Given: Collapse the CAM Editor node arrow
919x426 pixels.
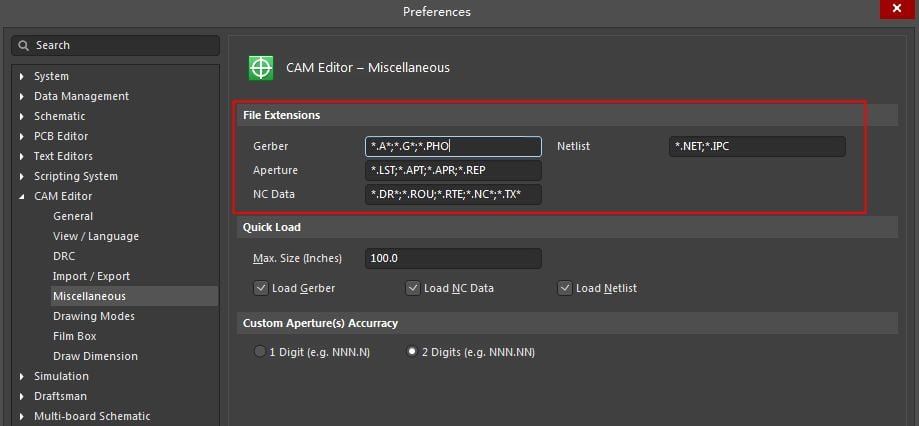Looking at the screenshot, I should click(22, 197).
